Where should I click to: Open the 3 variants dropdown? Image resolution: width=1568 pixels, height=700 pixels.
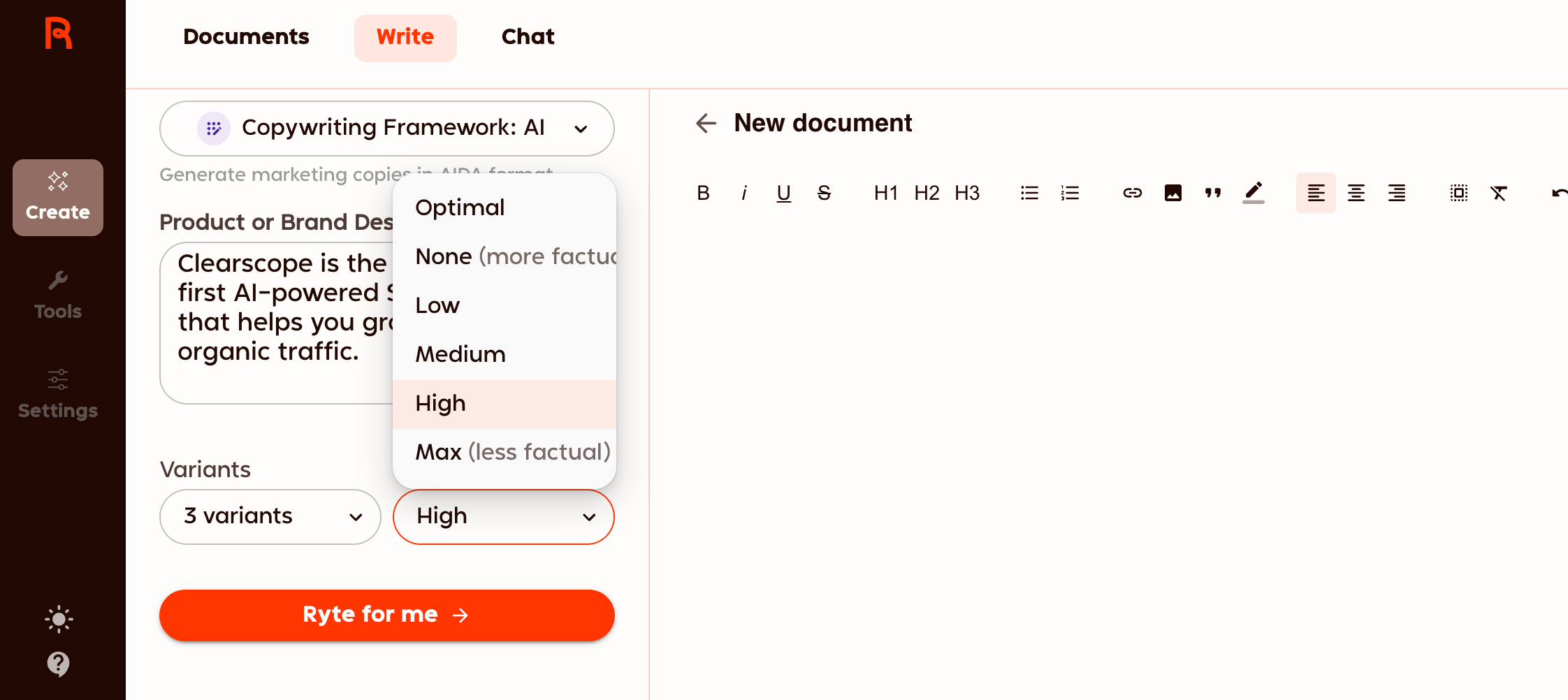coord(270,517)
